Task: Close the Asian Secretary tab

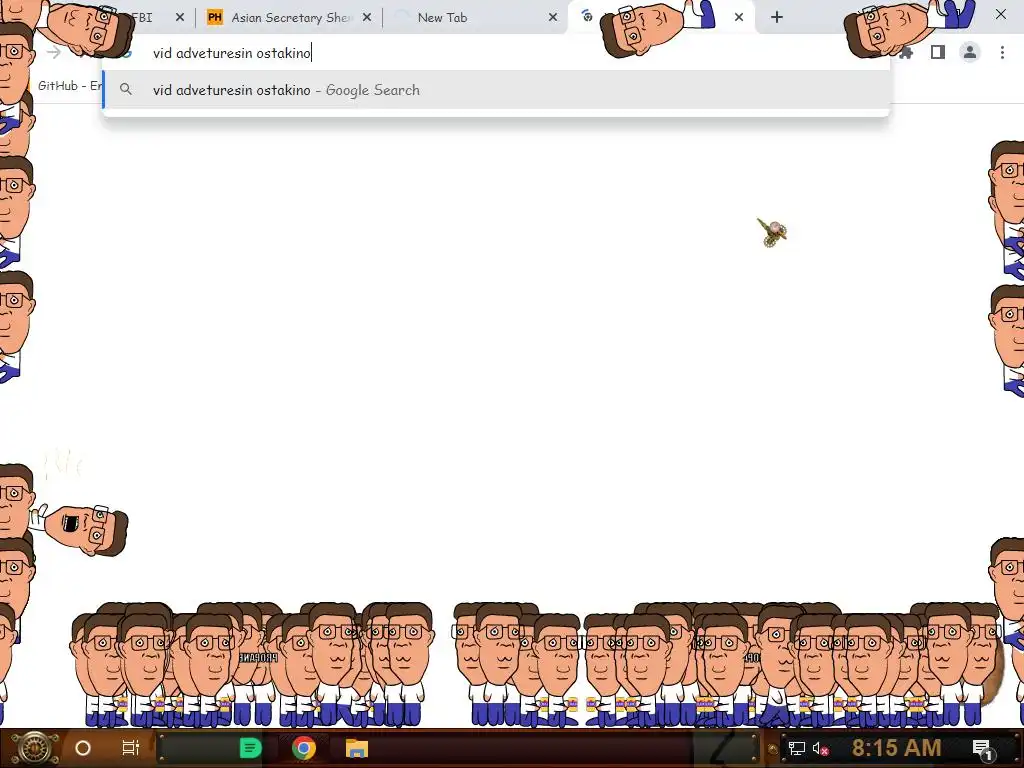Action: point(367,18)
